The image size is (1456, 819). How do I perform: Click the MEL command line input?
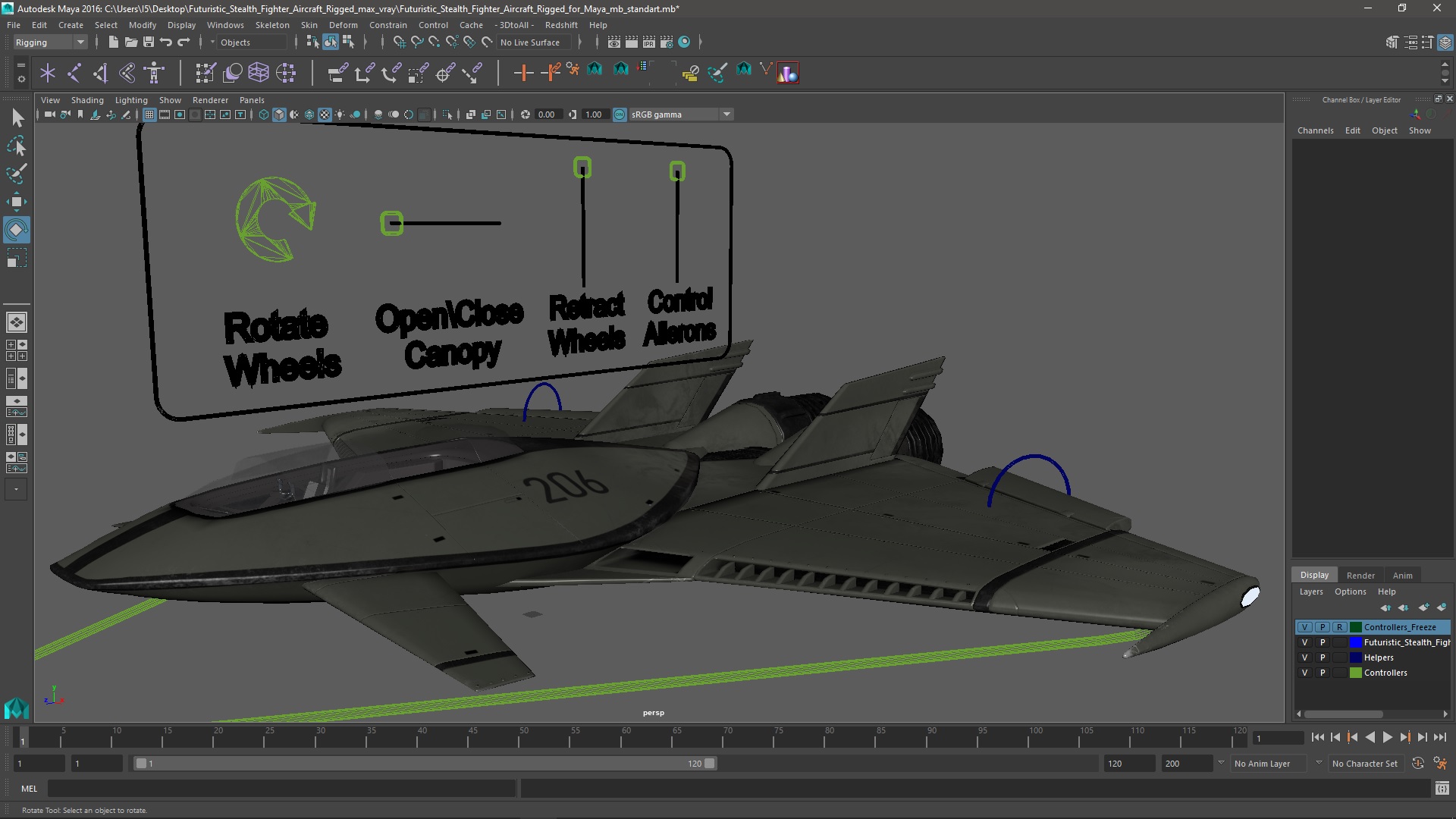point(281,789)
